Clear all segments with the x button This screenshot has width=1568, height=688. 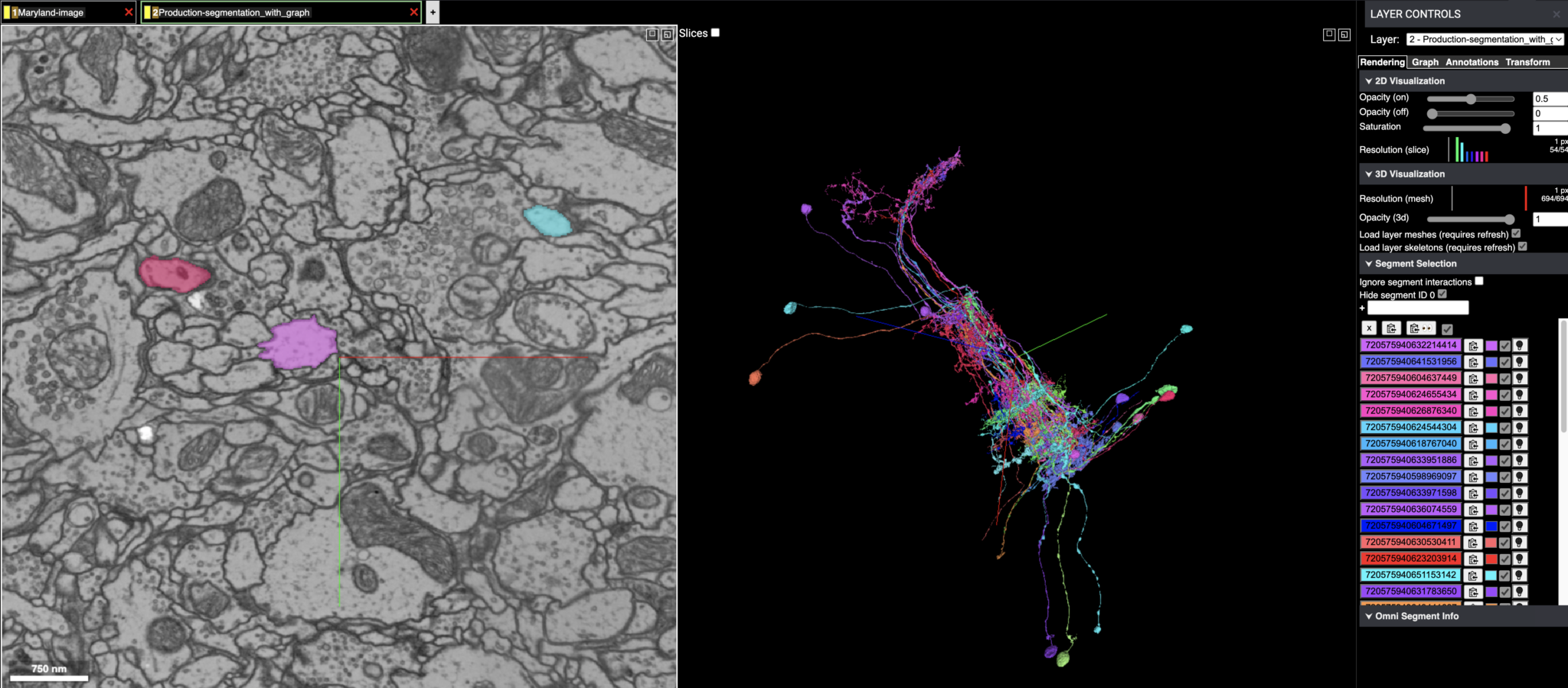coord(1369,328)
